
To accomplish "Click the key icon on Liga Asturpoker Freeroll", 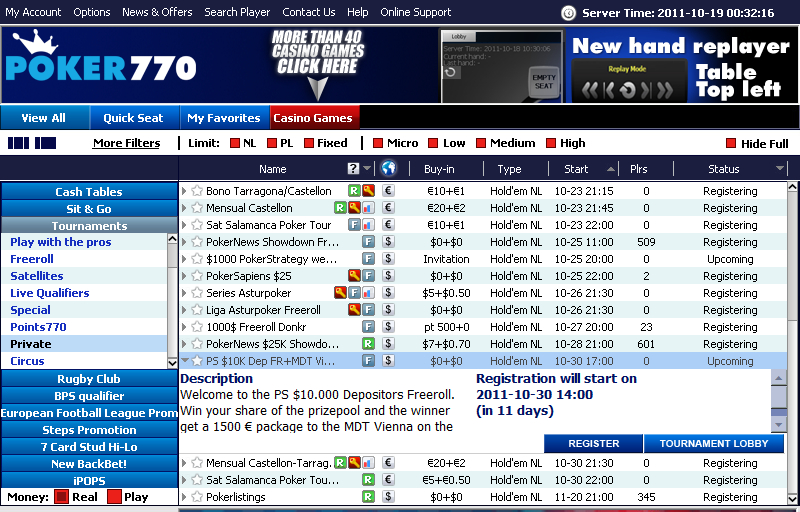I will coord(354,310).
